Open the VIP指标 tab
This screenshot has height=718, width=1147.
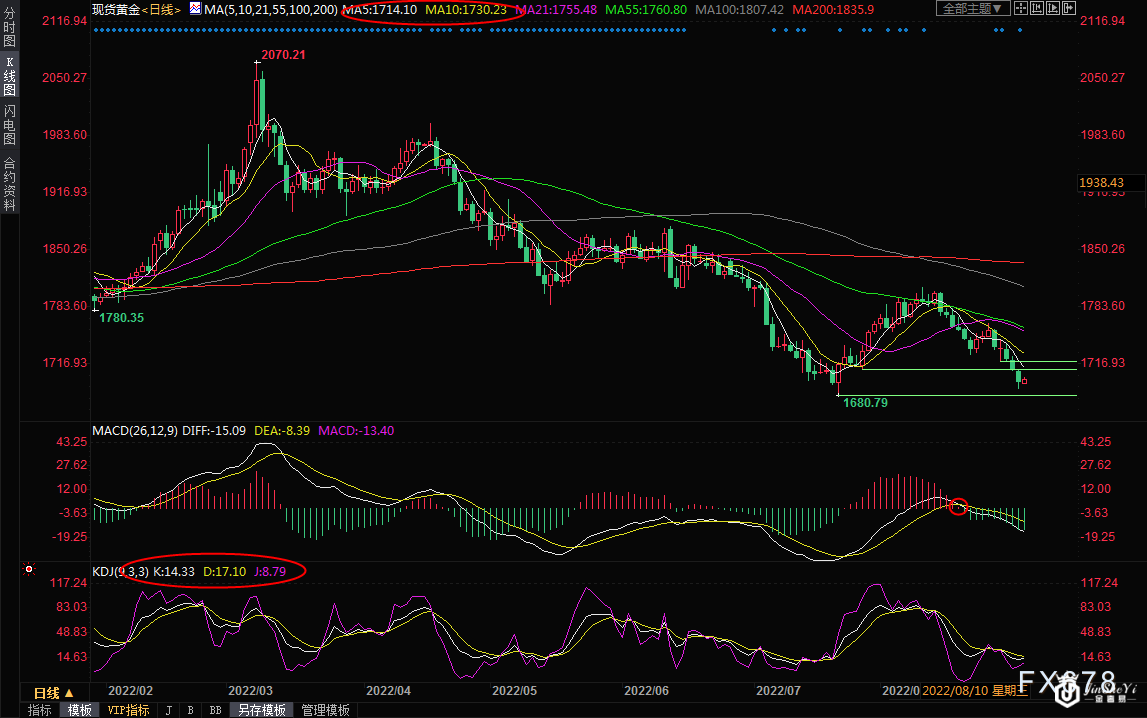point(128,710)
